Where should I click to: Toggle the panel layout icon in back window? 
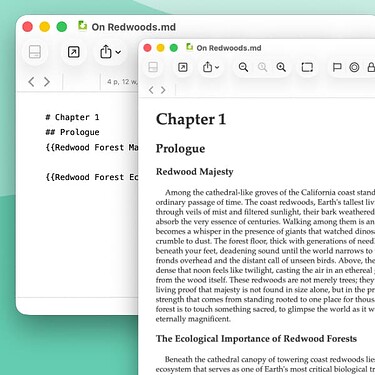click(35, 52)
